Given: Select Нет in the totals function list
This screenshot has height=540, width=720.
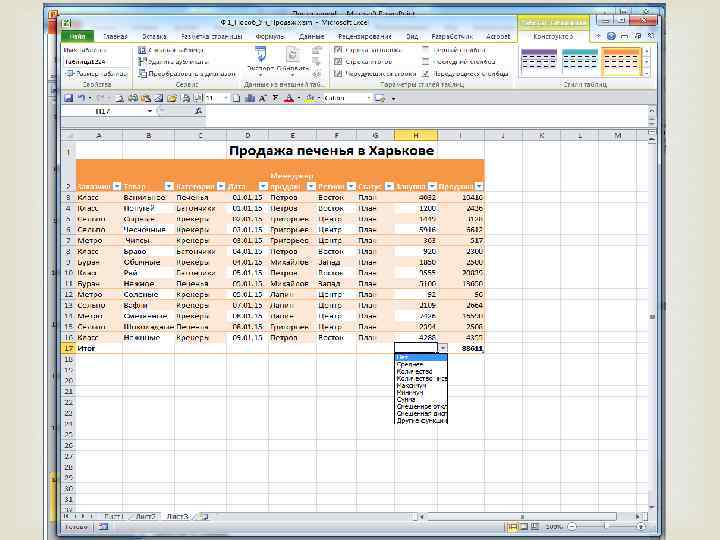Looking at the screenshot, I should click(x=421, y=357).
